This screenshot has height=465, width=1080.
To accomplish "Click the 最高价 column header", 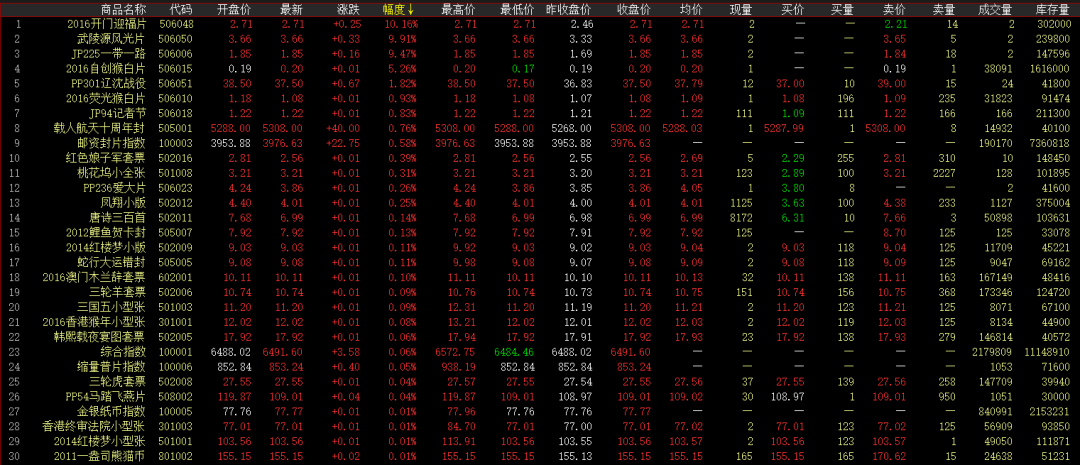I will click(x=457, y=9).
